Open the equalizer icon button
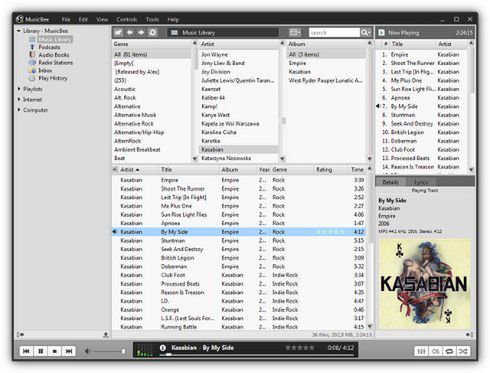 pyautogui.click(x=421, y=351)
